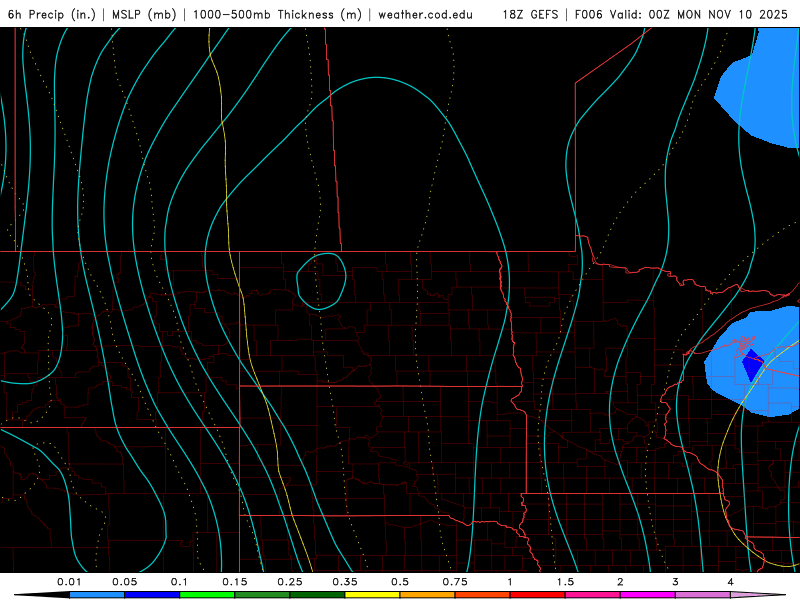Click the magenta 2 inch color swatch

(648, 595)
